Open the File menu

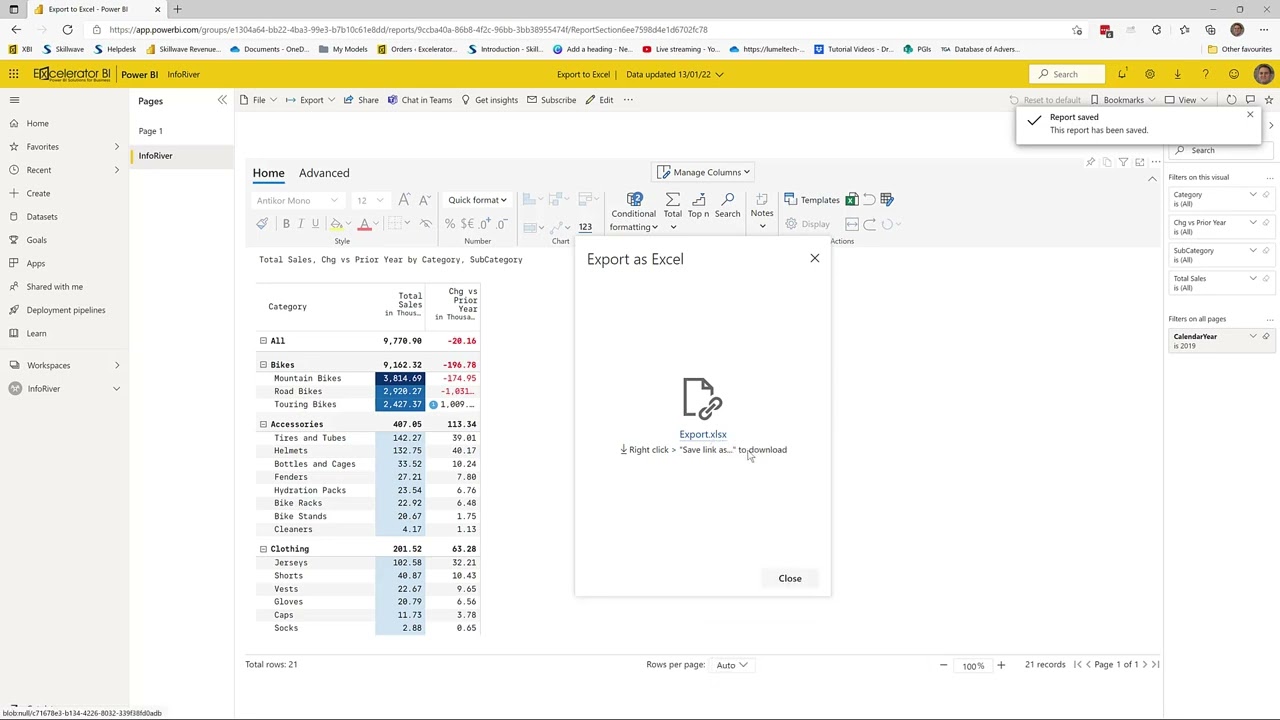pyautogui.click(x=259, y=100)
